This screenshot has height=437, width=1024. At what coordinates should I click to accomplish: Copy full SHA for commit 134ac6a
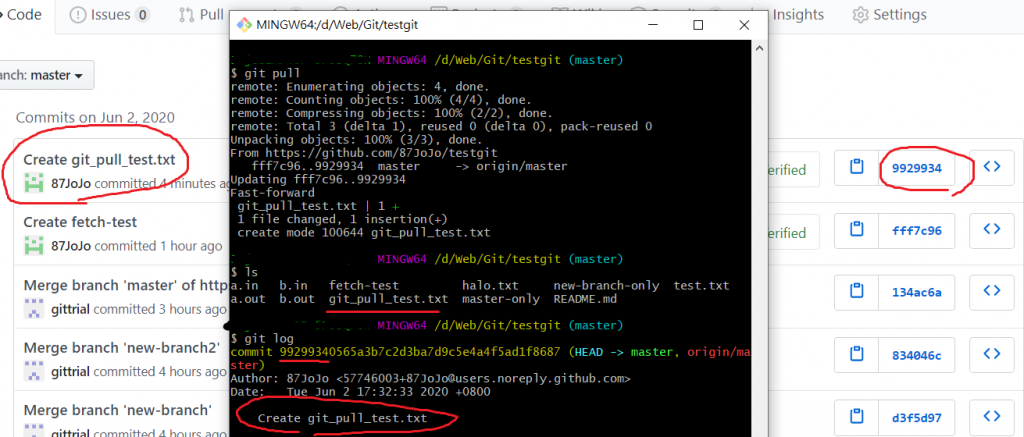coord(856,292)
